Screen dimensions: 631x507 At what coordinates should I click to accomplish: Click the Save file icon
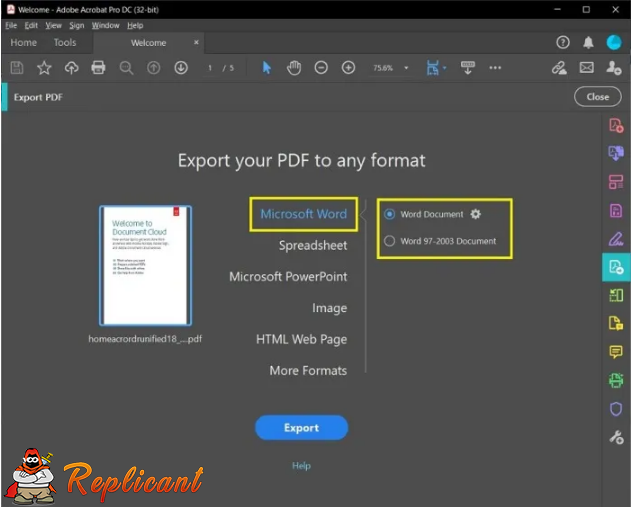(x=16, y=68)
